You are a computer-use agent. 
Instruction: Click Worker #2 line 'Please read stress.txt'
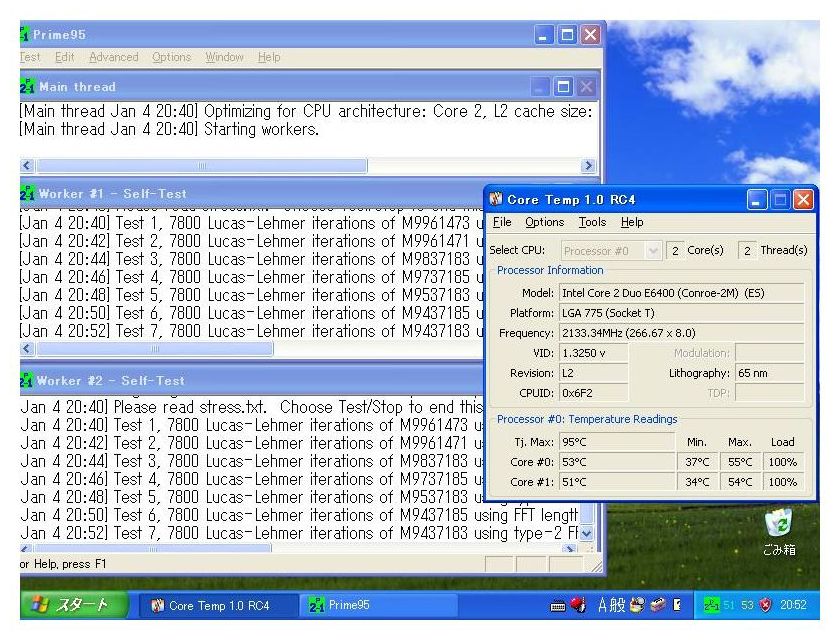coord(252,407)
